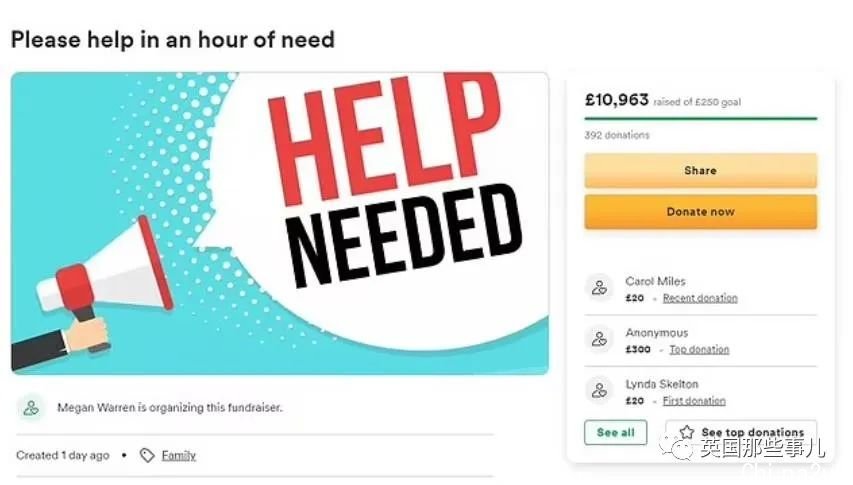The width and height of the screenshot is (853, 485).
Task: Click organizer Megan Warren's avatar icon
Action: (x=31, y=407)
